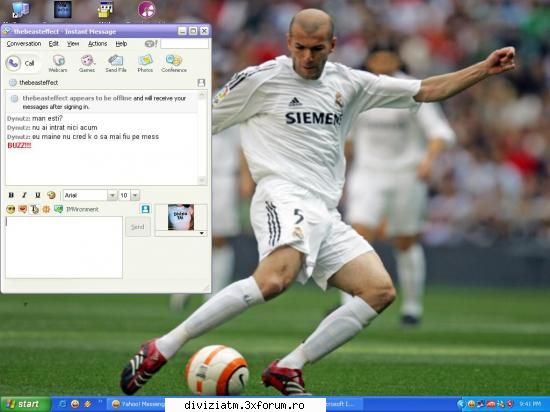Toggle Italic text formatting

point(24,195)
